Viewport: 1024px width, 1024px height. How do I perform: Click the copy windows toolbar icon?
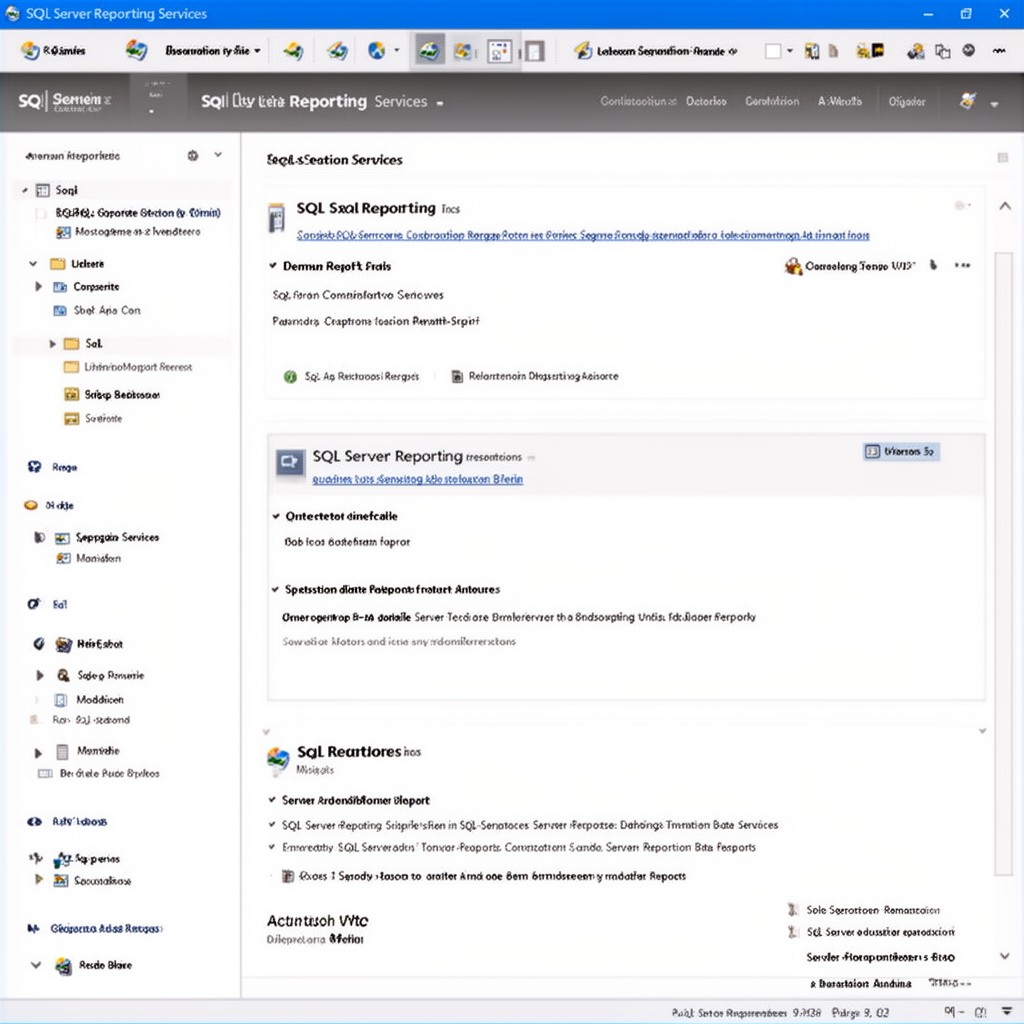[x=942, y=51]
